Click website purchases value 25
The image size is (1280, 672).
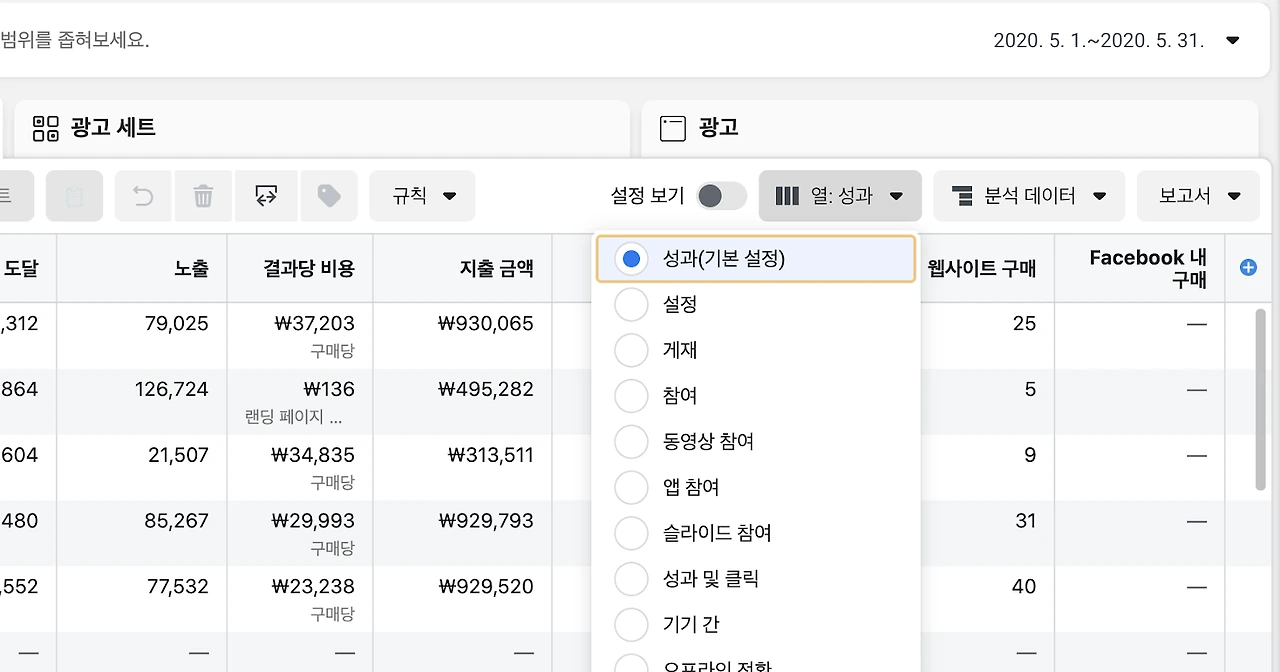click(1024, 324)
